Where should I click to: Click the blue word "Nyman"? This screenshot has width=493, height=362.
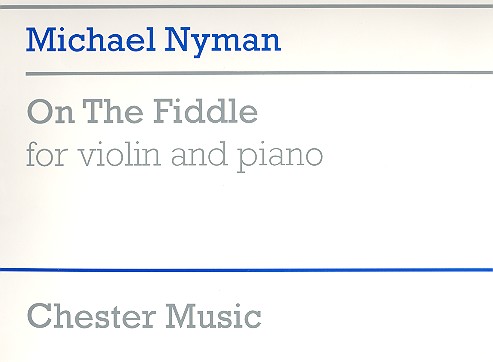pos(223,42)
